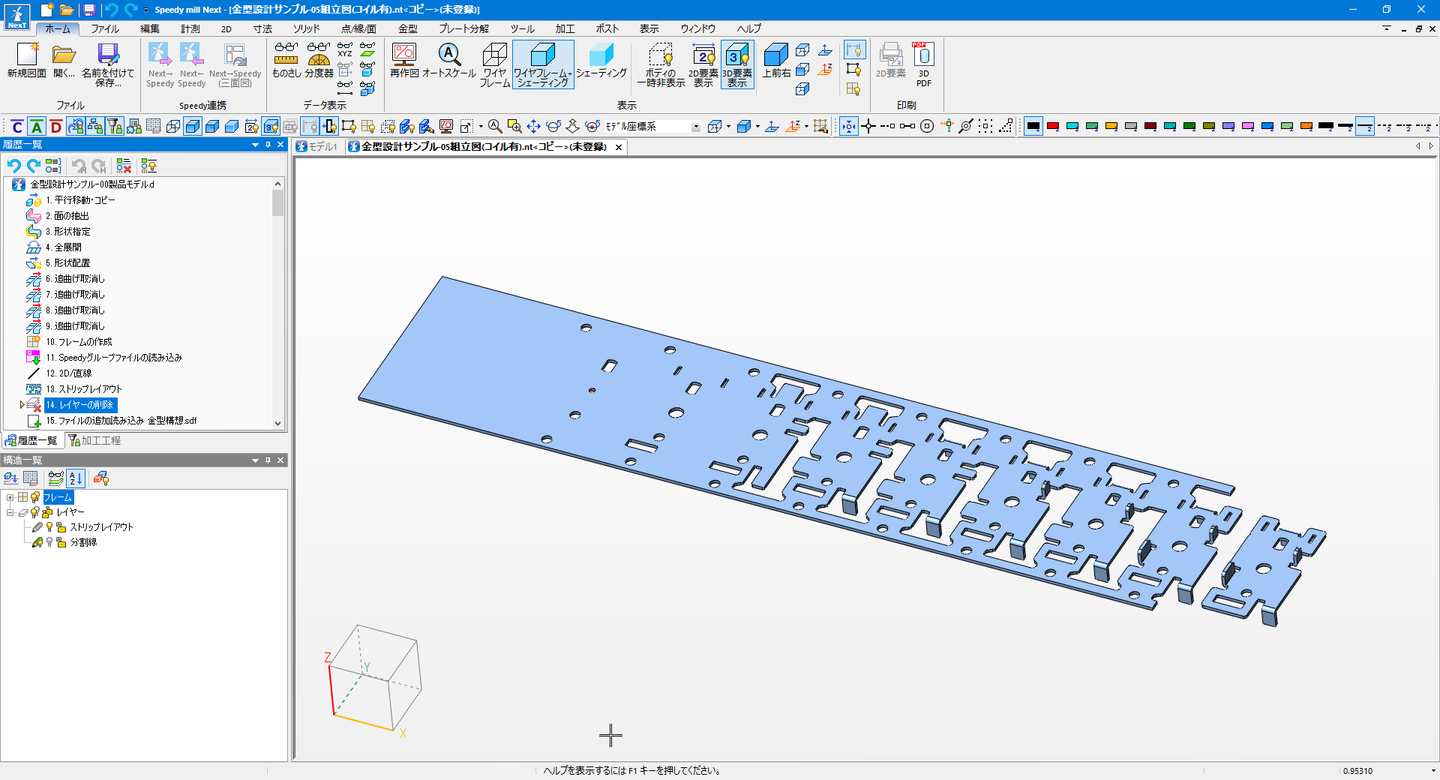Click 名前を付けて保存 save-as button
The image size is (1440, 780).
[x=108, y=64]
